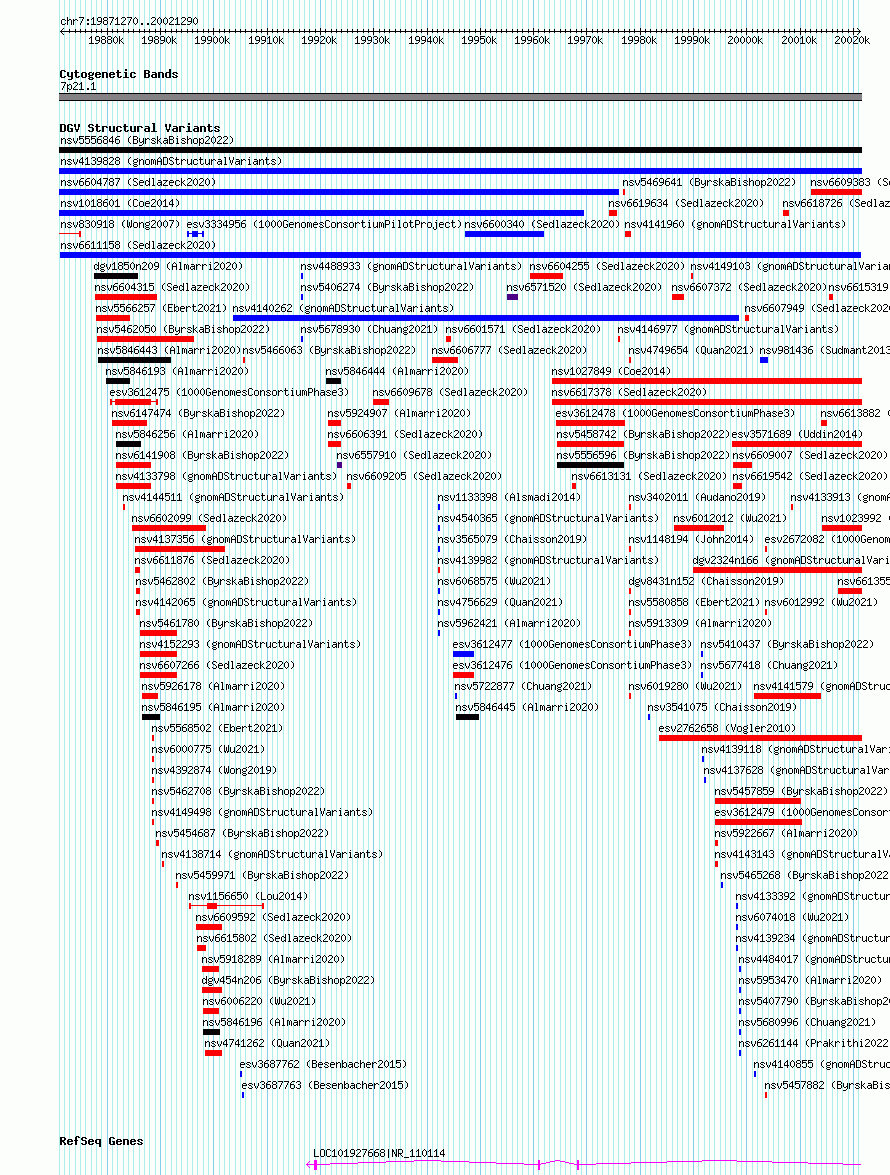
Task: Open nsv6617378 (Sedlazeck2020) label
Action: coord(629,392)
